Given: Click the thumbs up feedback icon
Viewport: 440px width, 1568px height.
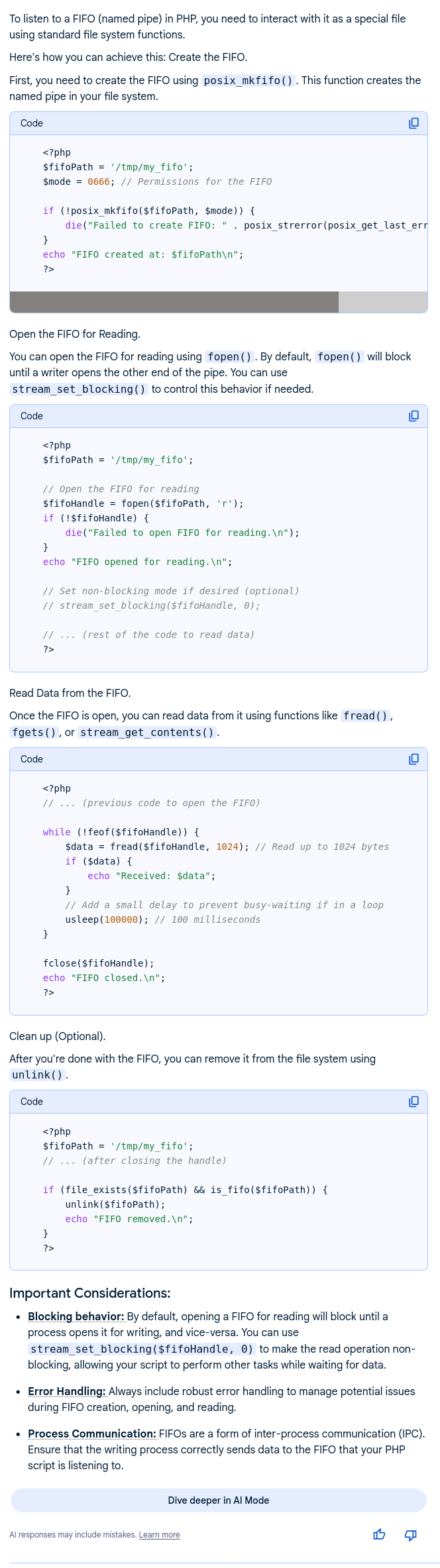Looking at the screenshot, I should pos(379,1534).
